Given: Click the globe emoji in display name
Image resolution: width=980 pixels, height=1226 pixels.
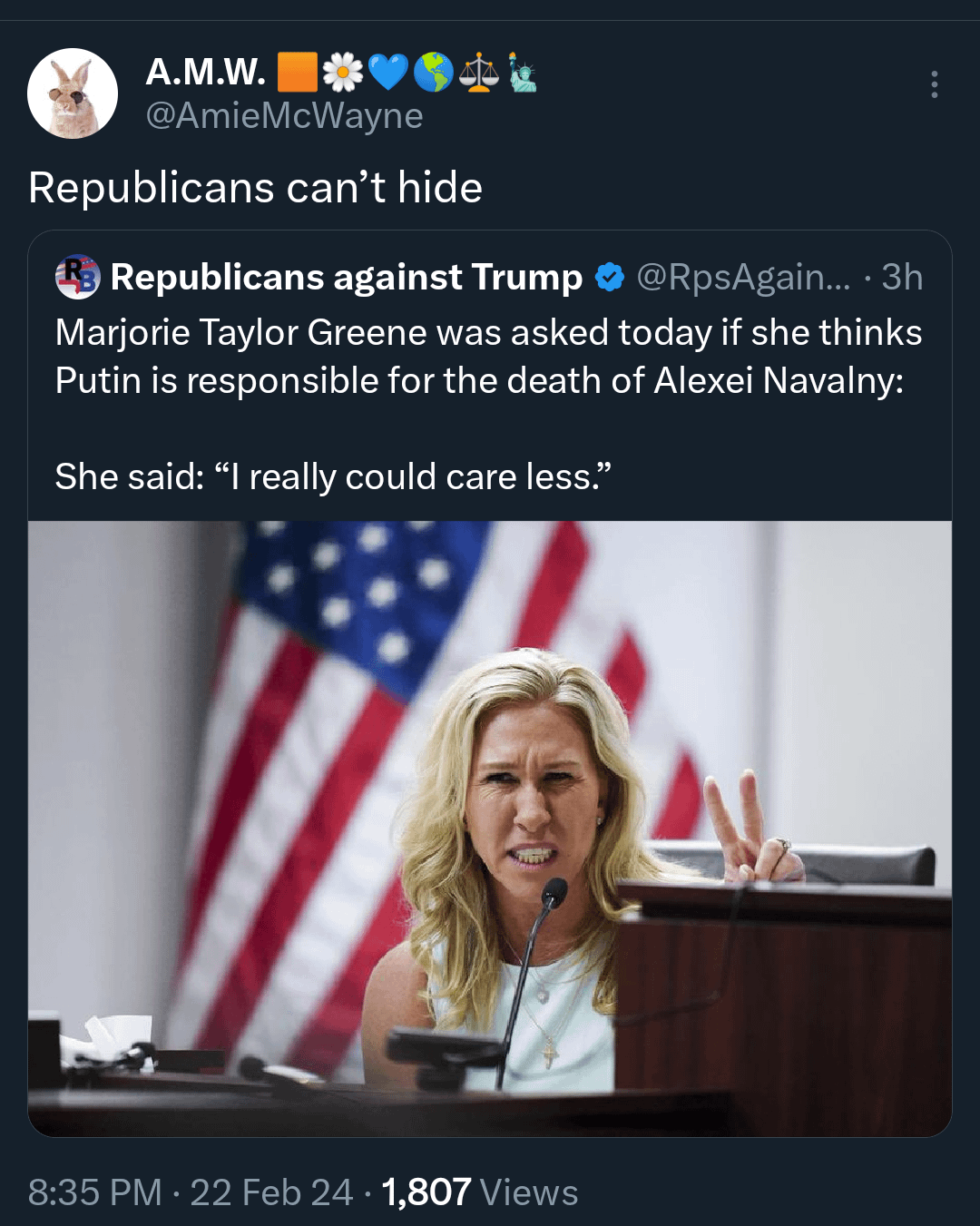Looking at the screenshot, I should click(434, 73).
